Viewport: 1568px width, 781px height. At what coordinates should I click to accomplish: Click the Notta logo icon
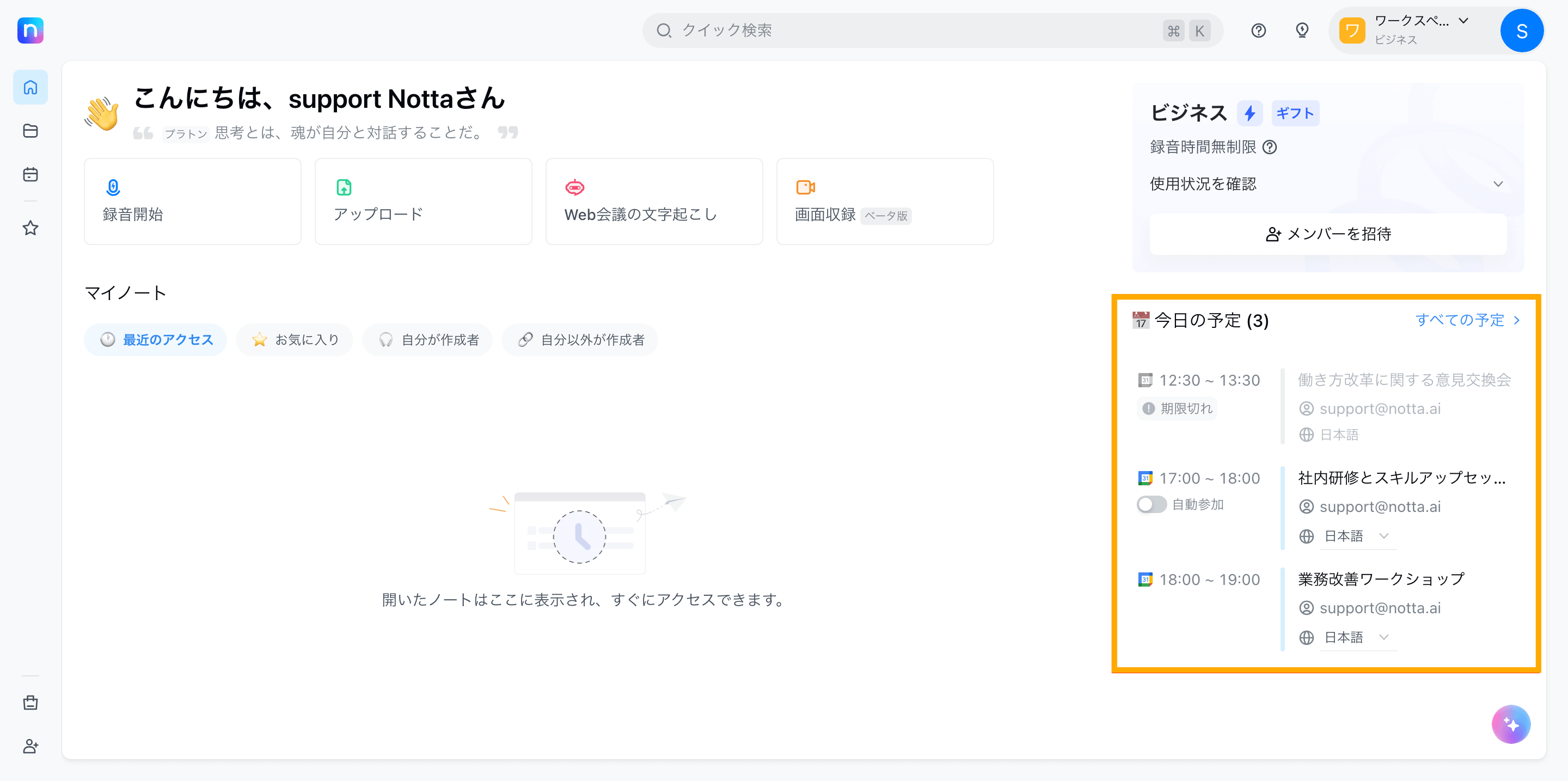(30, 30)
